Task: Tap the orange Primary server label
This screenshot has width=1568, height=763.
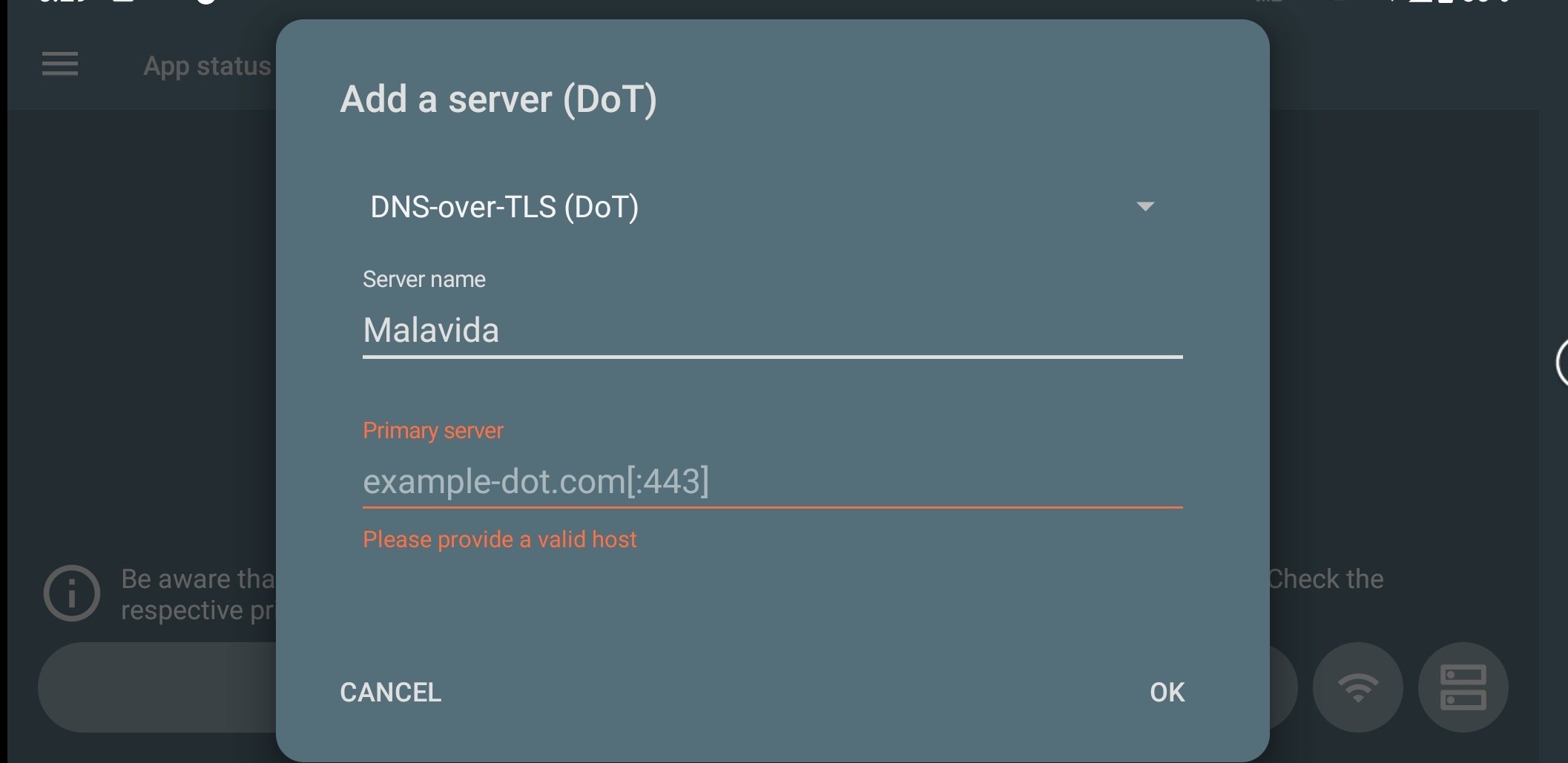Action: [x=433, y=431]
